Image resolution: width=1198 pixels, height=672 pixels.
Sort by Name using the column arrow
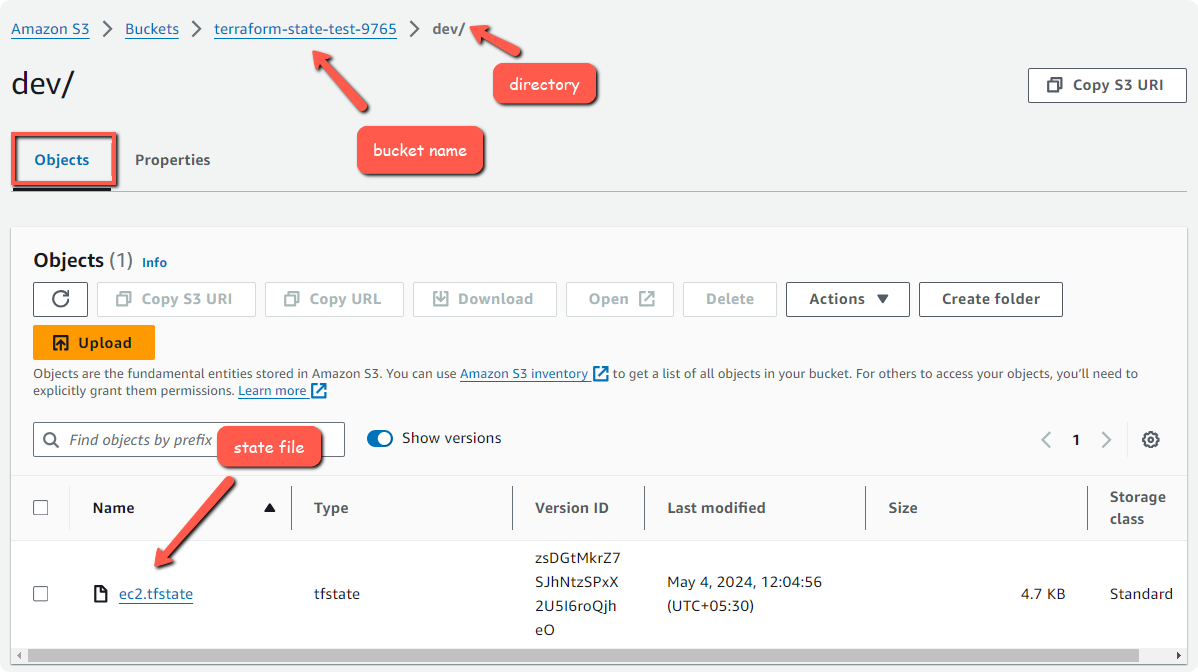coord(269,507)
